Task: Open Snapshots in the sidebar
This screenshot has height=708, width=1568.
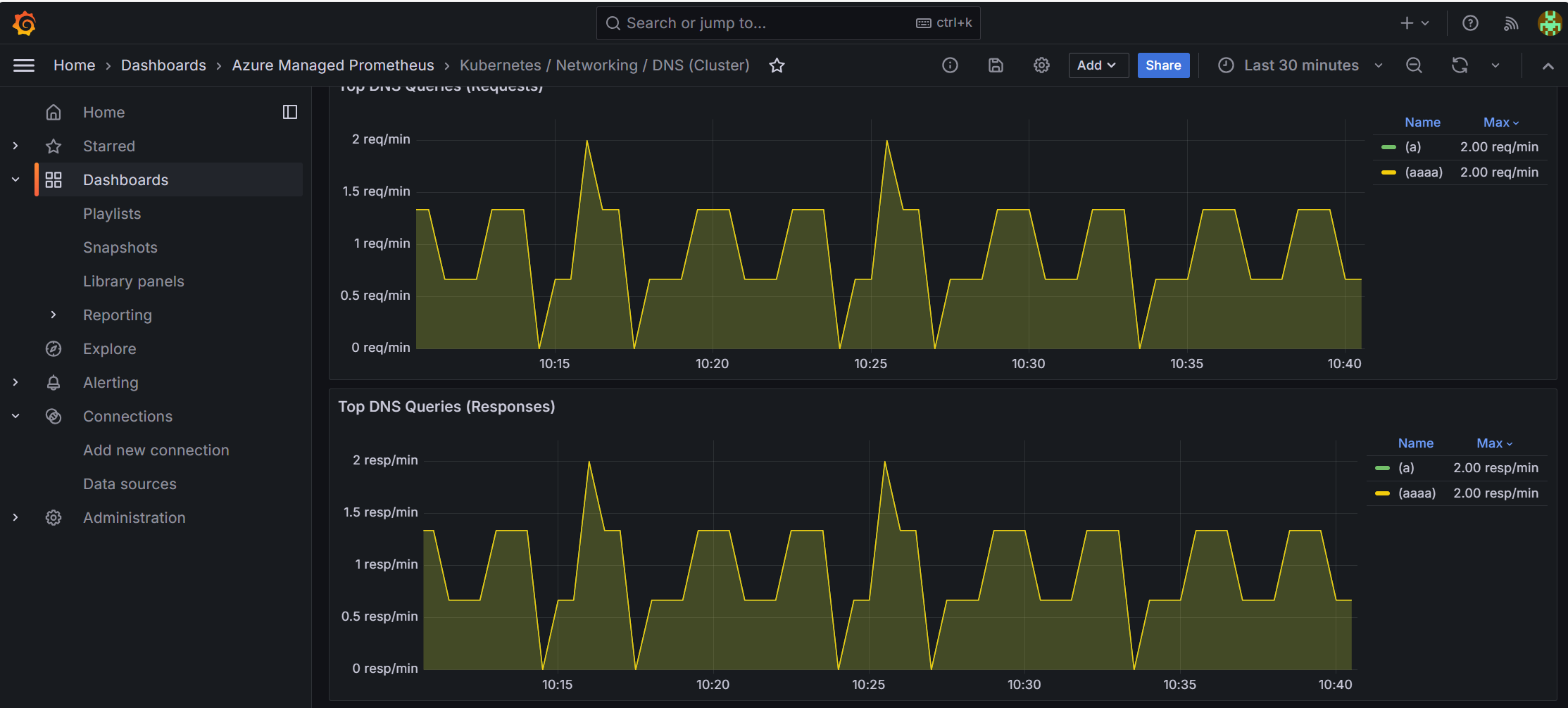Action: pos(120,247)
